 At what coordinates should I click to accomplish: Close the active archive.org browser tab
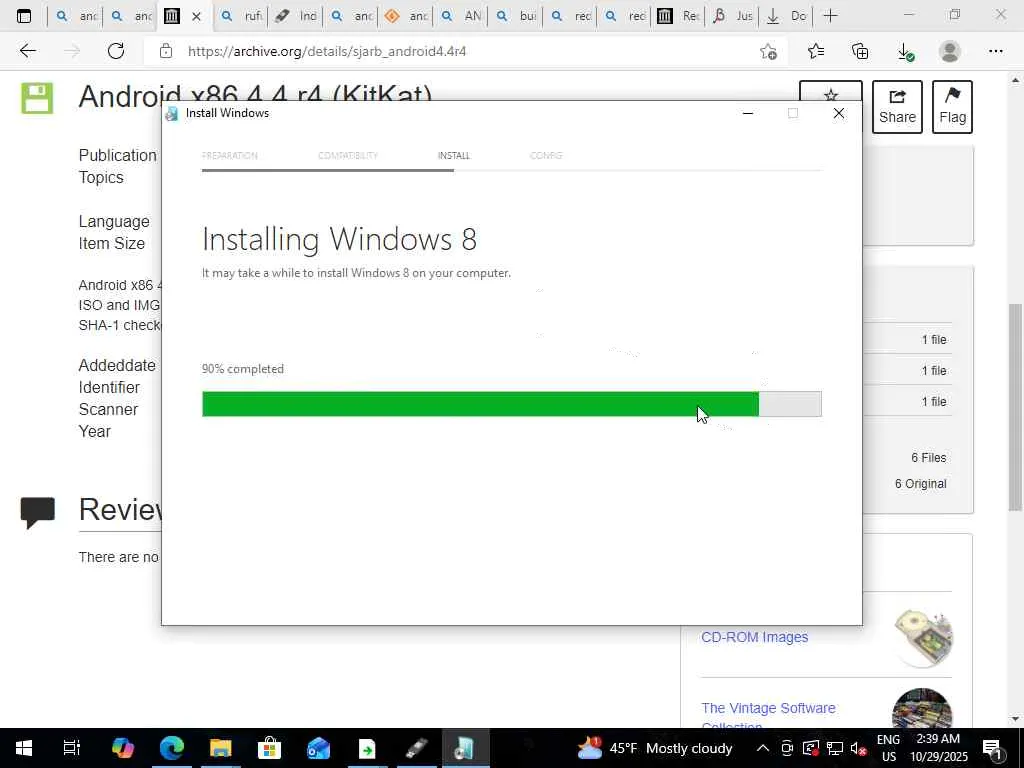tap(196, 16)
